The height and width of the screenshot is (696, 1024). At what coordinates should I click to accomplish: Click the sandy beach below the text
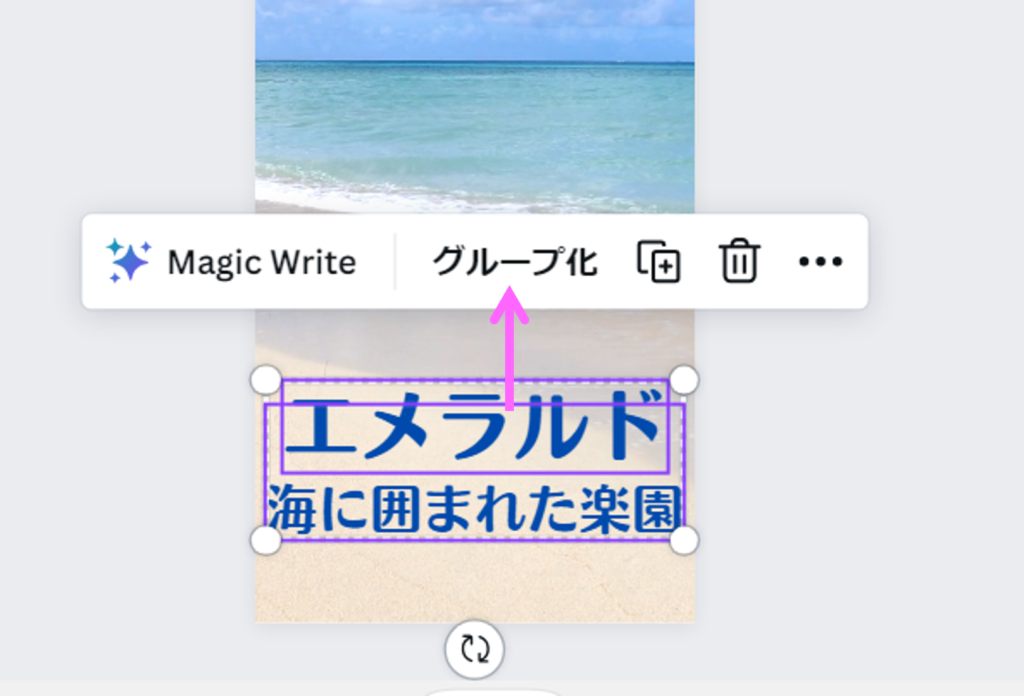[474, 585]
